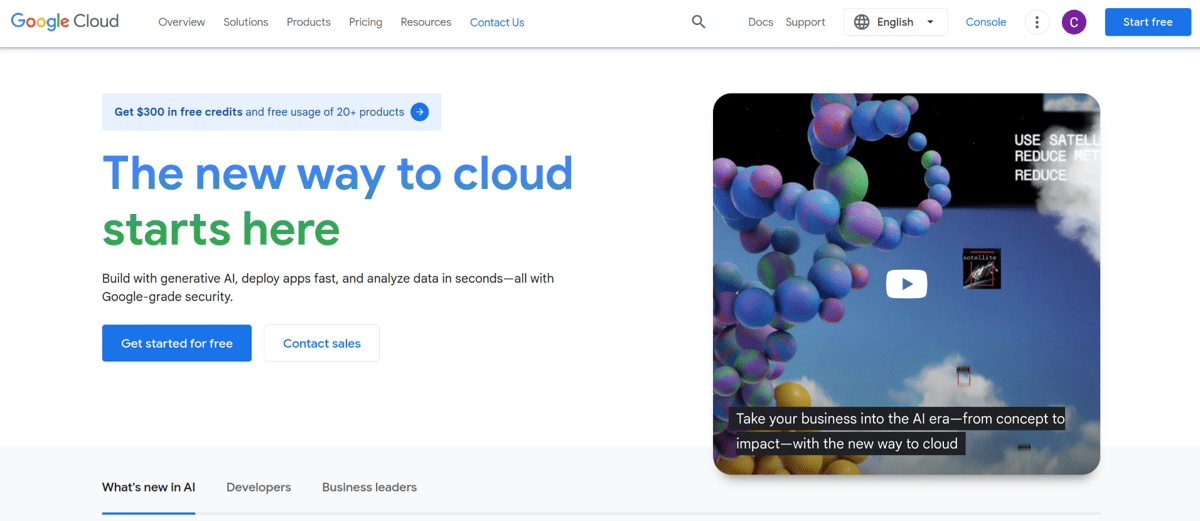Click Get started for free button
Screen dimensions: 1200x521
click(x=177, y=343)
